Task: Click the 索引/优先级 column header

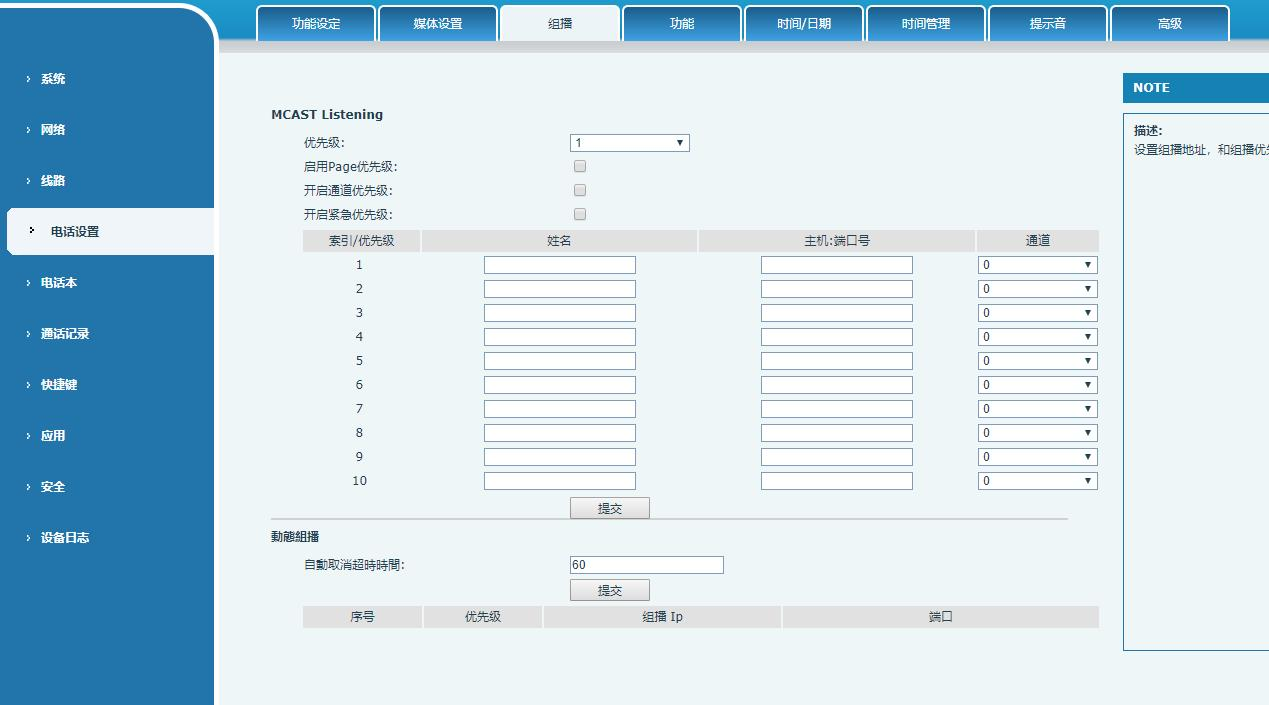Action: 361,241
